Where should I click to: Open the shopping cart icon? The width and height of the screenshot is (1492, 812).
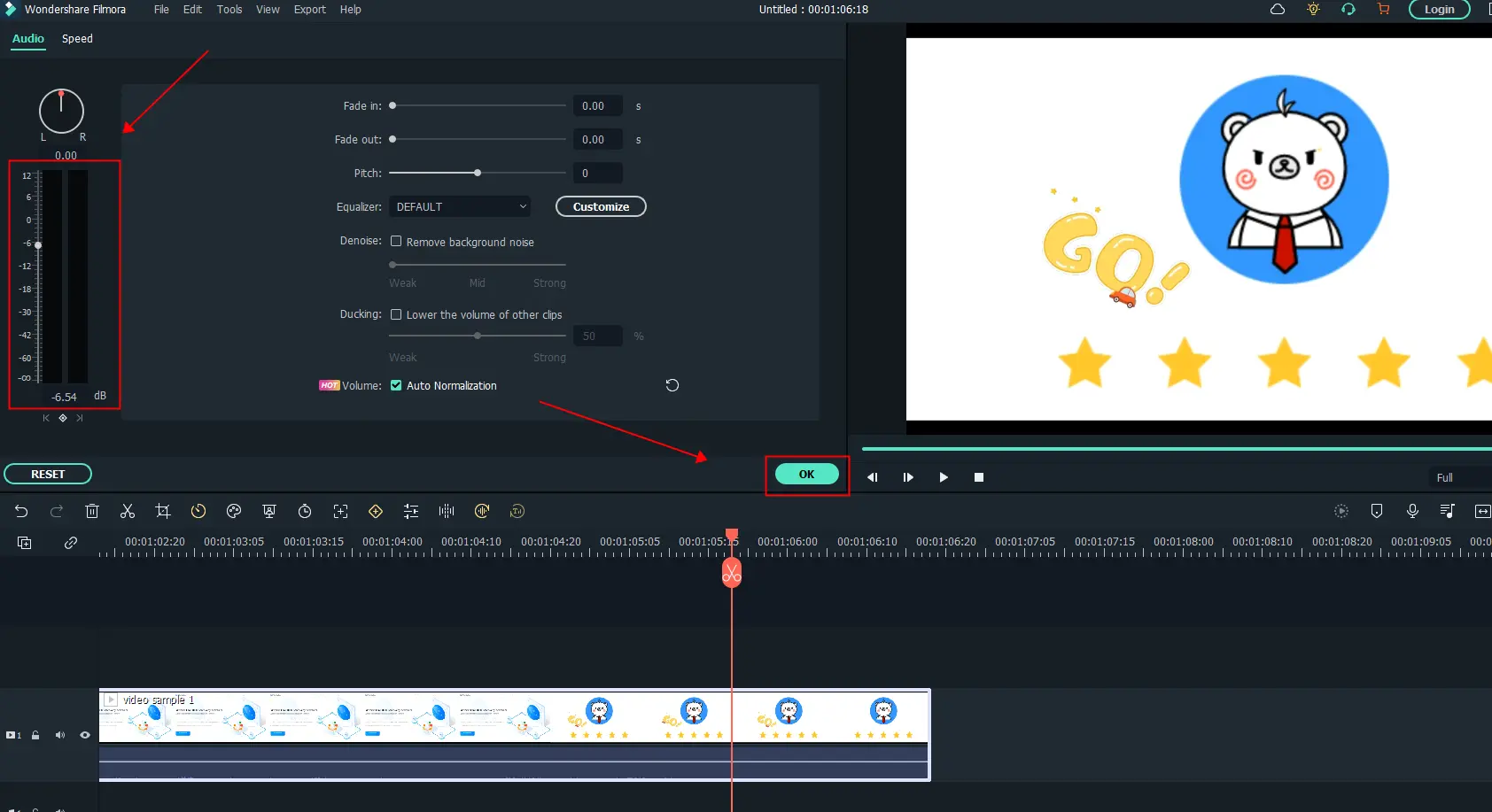[x=1383, y=9]
